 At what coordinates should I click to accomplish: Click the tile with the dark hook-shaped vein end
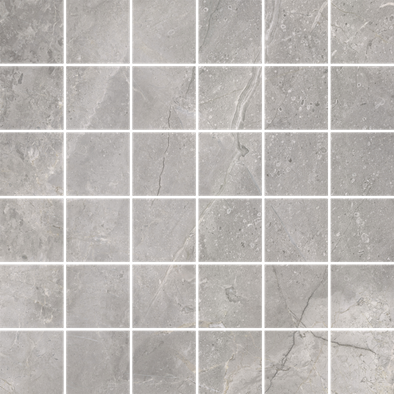(230, 163)
